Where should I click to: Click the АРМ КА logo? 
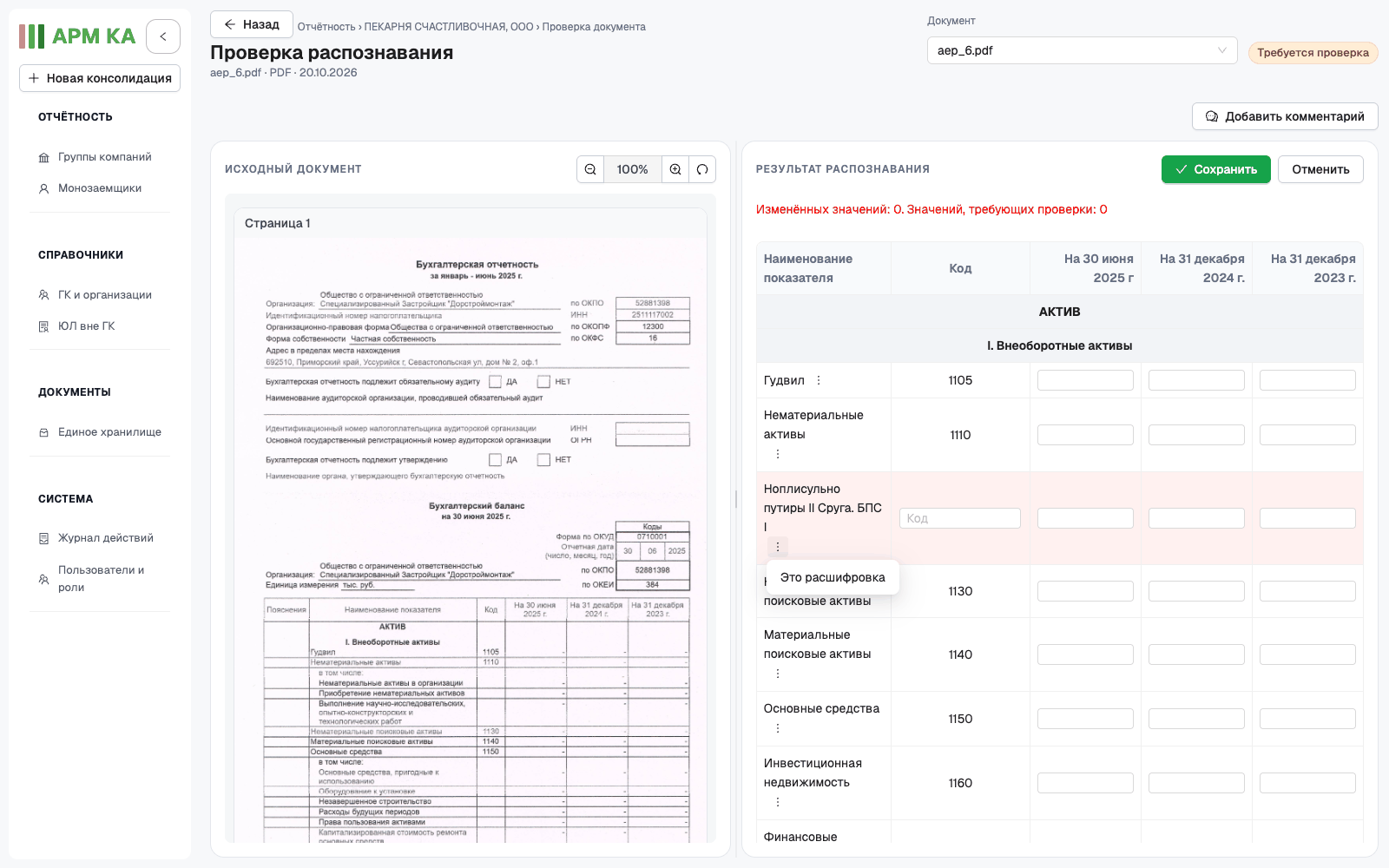click(77, 36)
